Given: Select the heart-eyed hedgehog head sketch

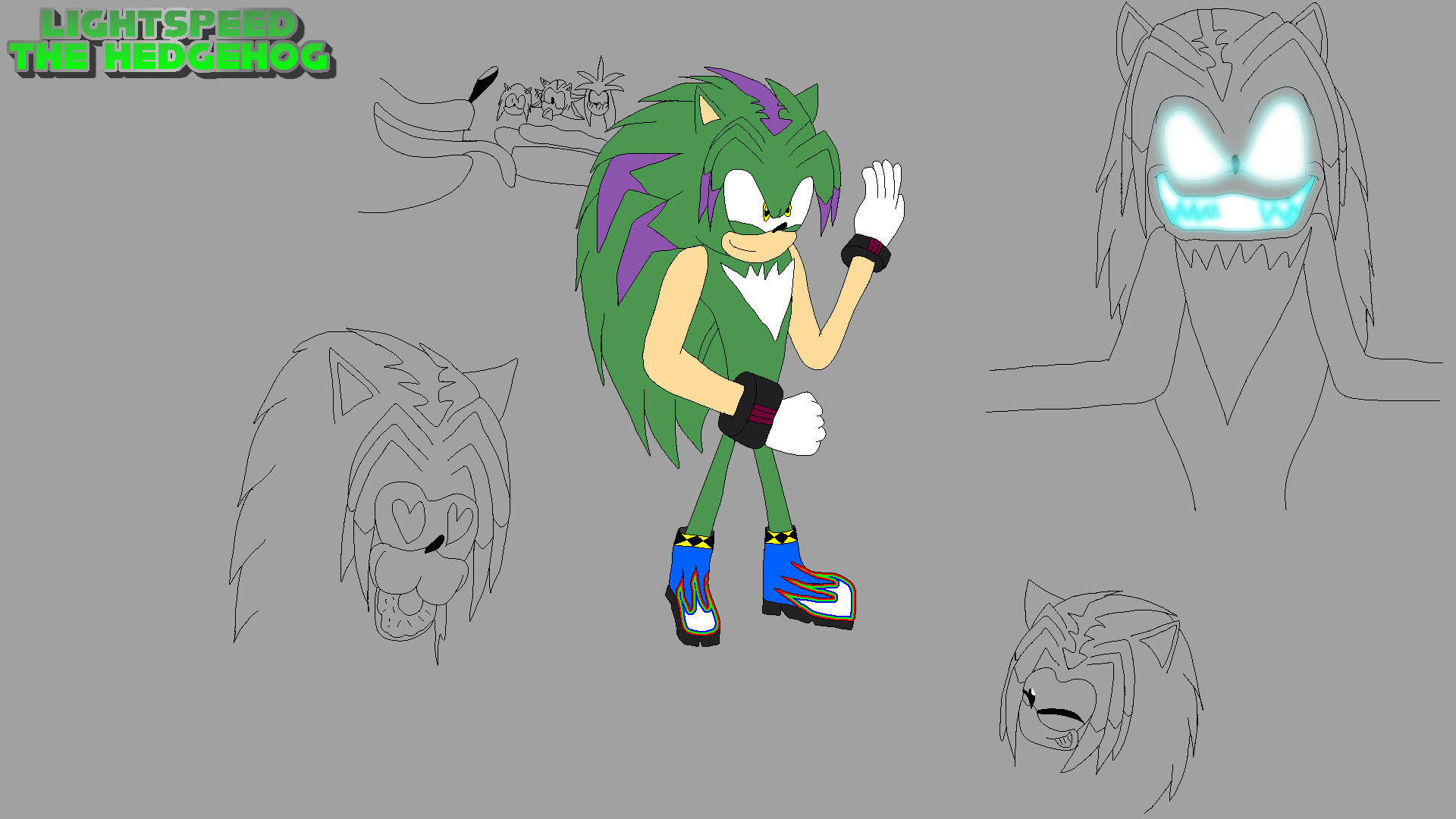Looking at the screenshot, I should tap(373, 497).
